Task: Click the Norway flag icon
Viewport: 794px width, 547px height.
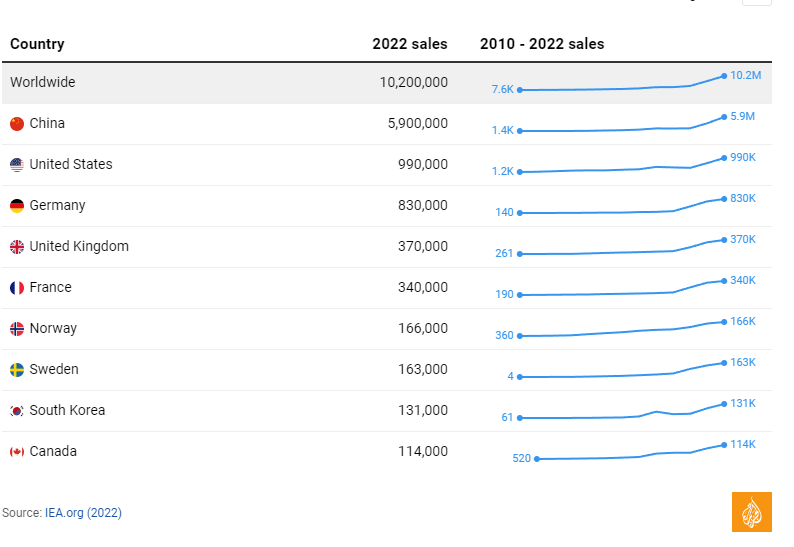Action: coord(17,329)
